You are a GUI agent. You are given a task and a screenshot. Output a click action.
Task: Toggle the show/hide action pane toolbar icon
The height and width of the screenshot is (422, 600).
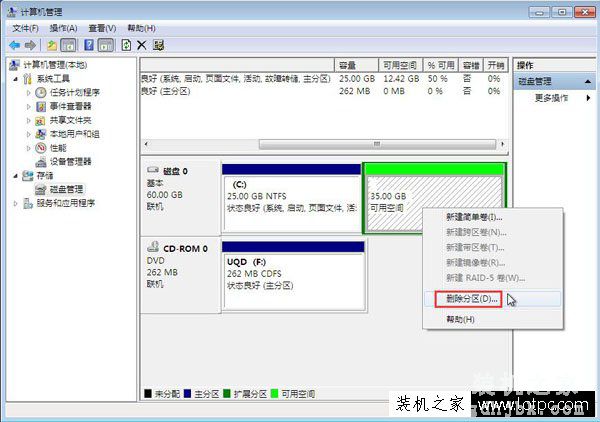point(106,46)
